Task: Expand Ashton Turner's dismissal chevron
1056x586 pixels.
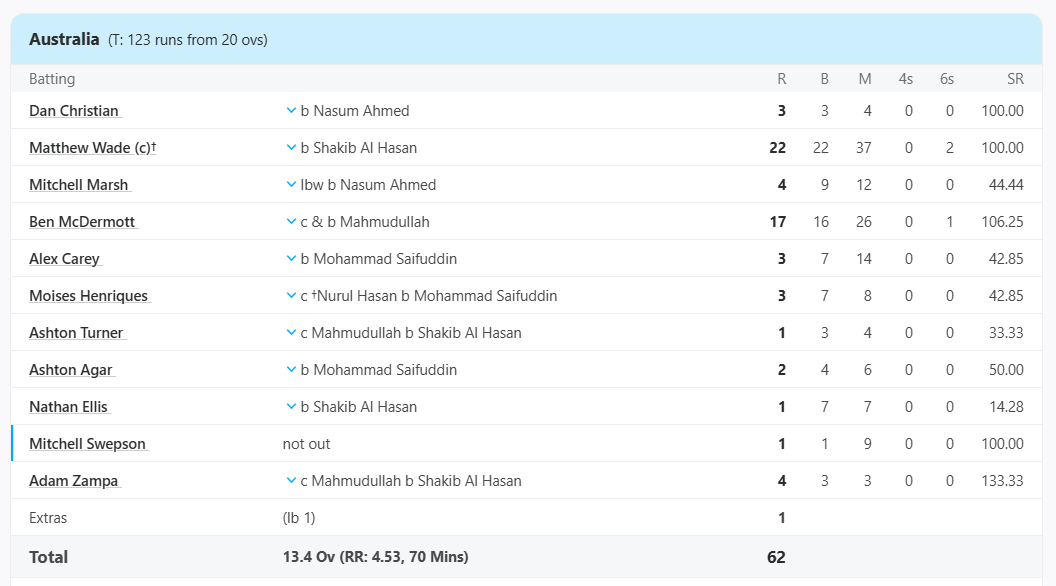Action: pos(291,333)
